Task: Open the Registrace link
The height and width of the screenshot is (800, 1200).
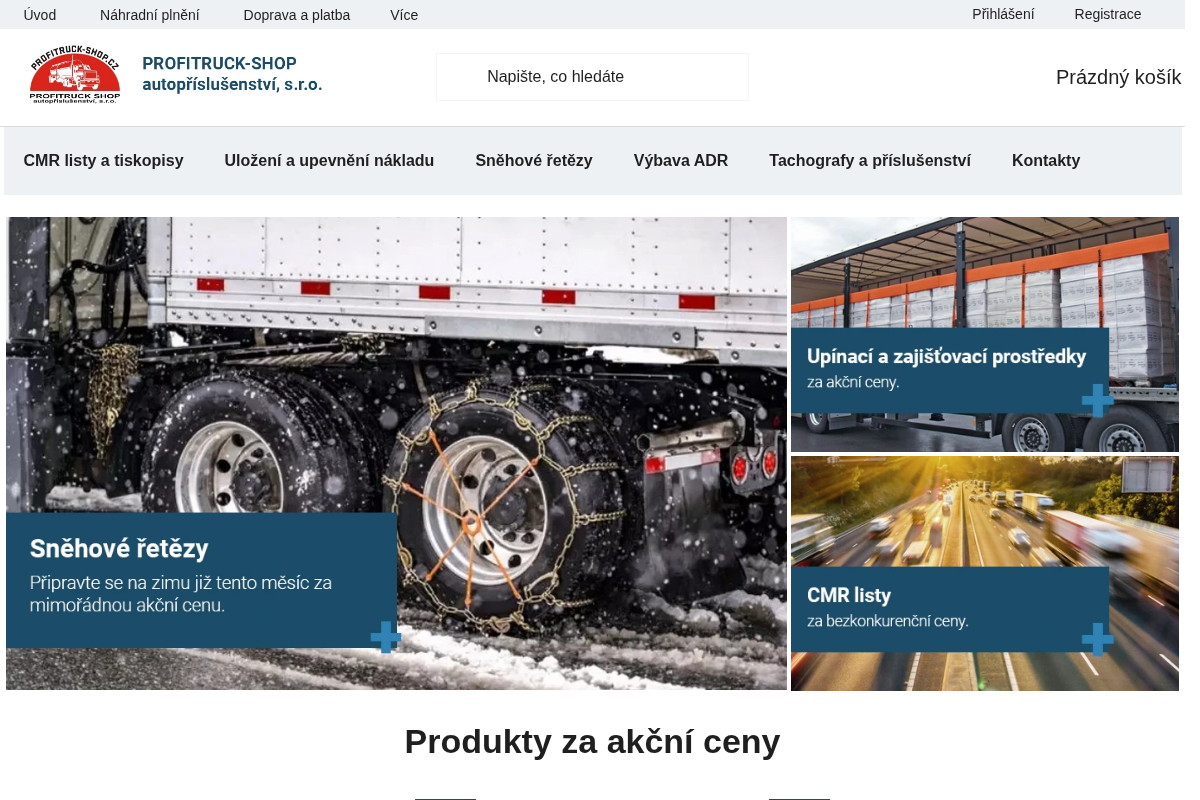Action: coord(1108,14)
